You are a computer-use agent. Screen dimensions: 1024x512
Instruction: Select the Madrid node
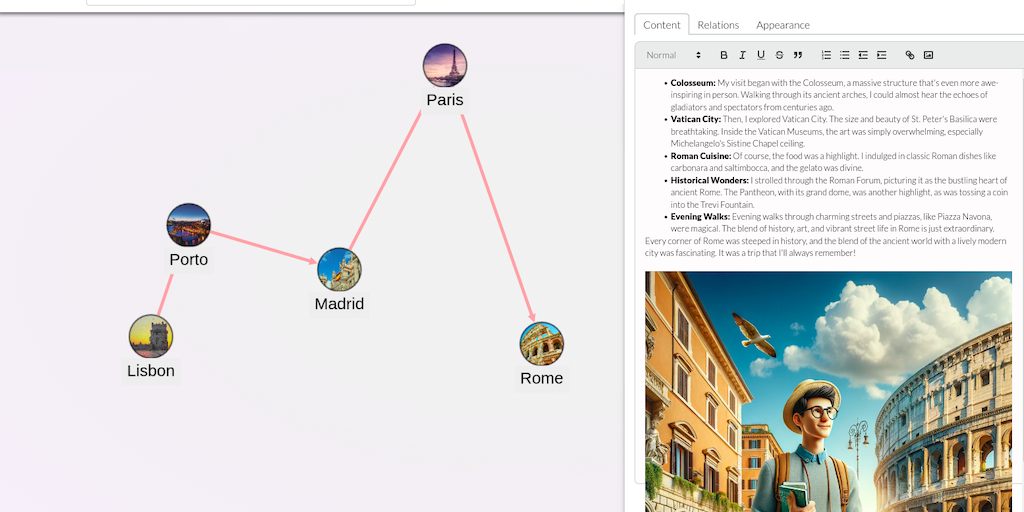339,270
